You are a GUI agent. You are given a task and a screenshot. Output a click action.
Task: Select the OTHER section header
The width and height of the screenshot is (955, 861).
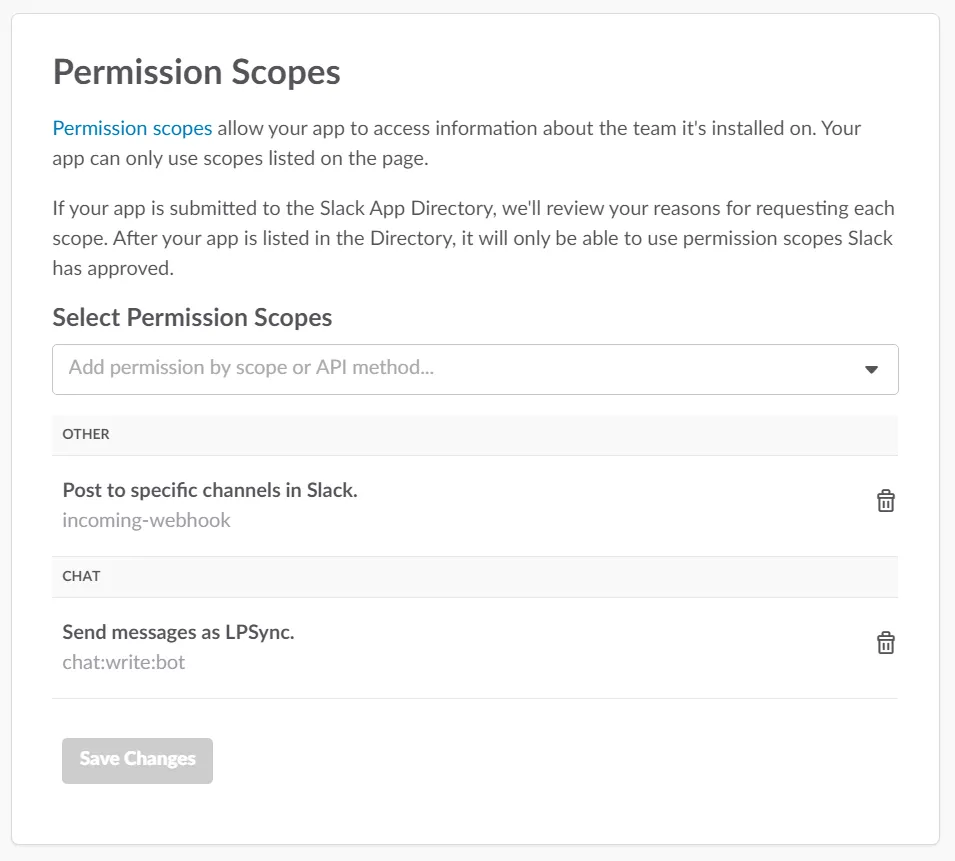86,435
